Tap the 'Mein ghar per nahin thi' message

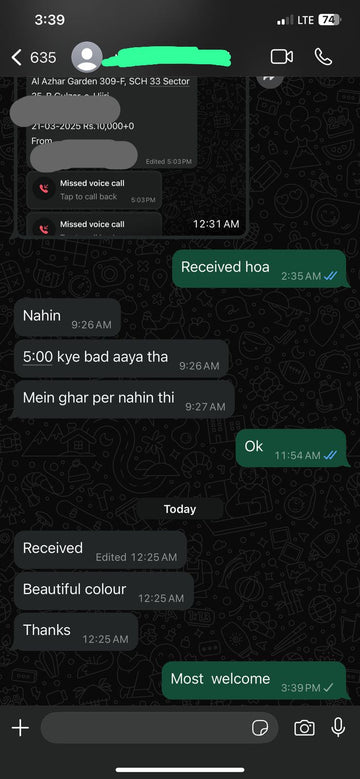[124, 399]
